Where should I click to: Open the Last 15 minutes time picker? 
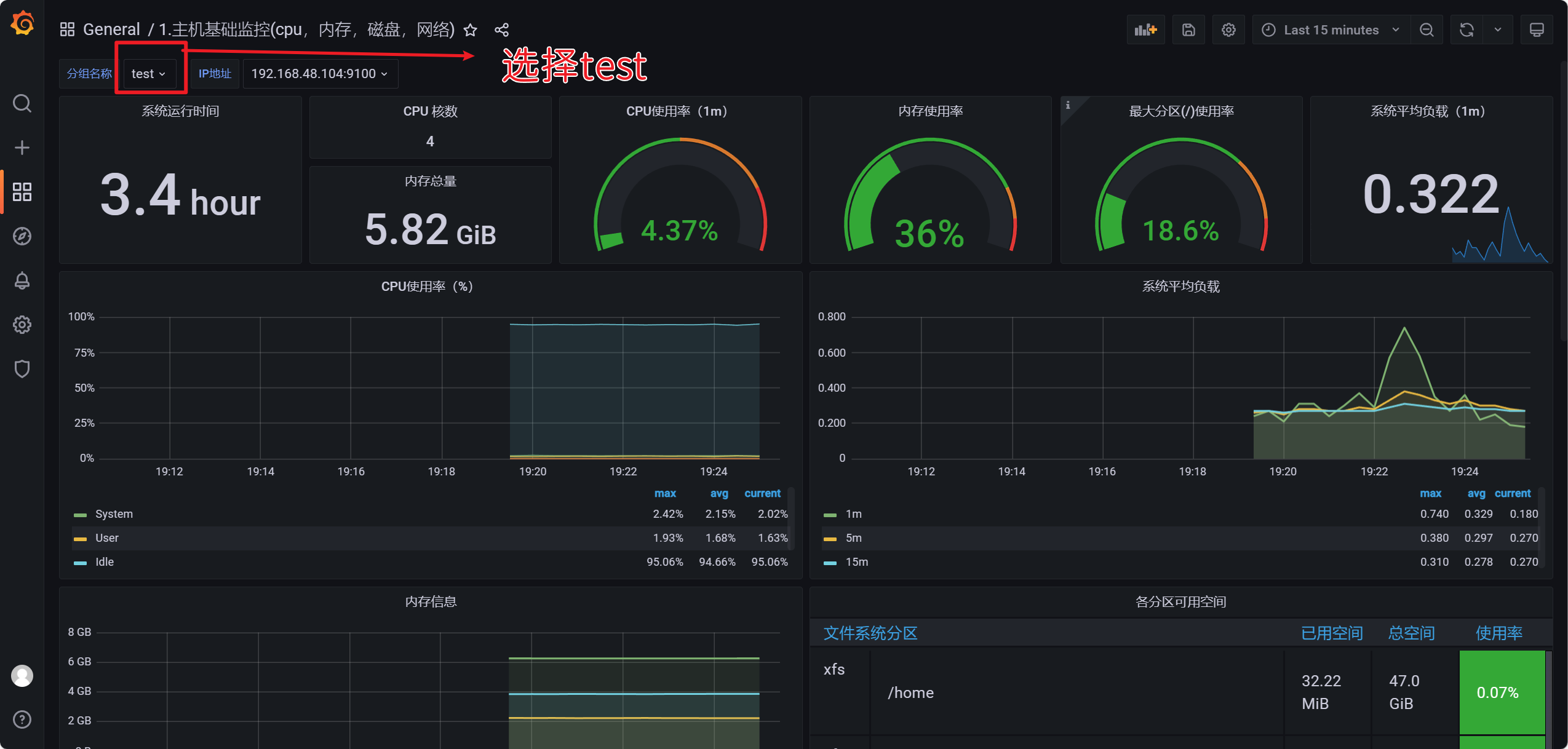tap(1330, 30)
